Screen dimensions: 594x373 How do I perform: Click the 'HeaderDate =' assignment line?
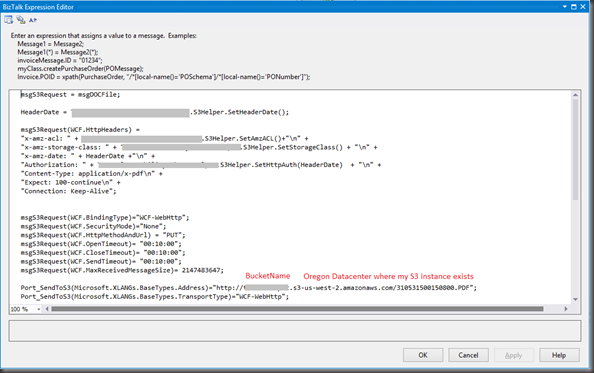pyautogui.click(x=154, y=112)
